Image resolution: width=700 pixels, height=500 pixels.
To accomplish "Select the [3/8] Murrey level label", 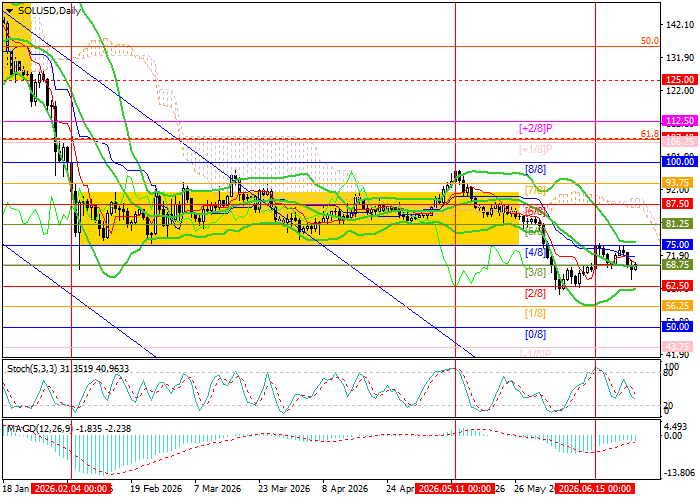I will tap(535, 272).
